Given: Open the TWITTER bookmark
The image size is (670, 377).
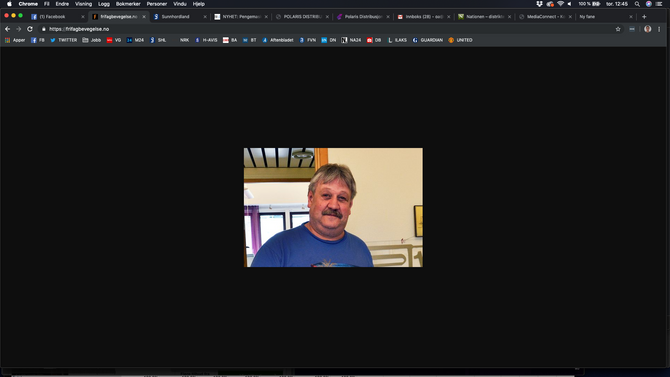Looking at the screenshot, I should 64,40.
